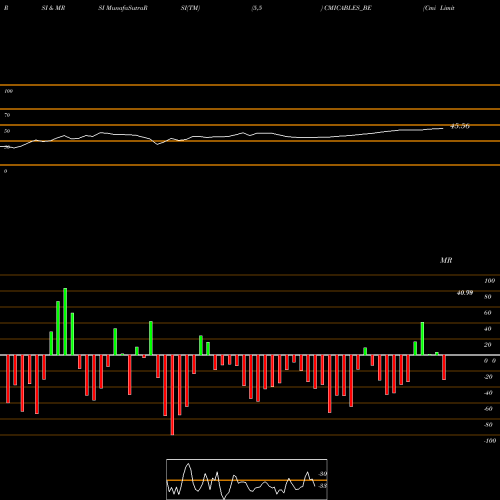Image resolution: width=500 pixels, height=500 pixels.
Task: Click the RSI axis label 50
Action: [7, 131]
